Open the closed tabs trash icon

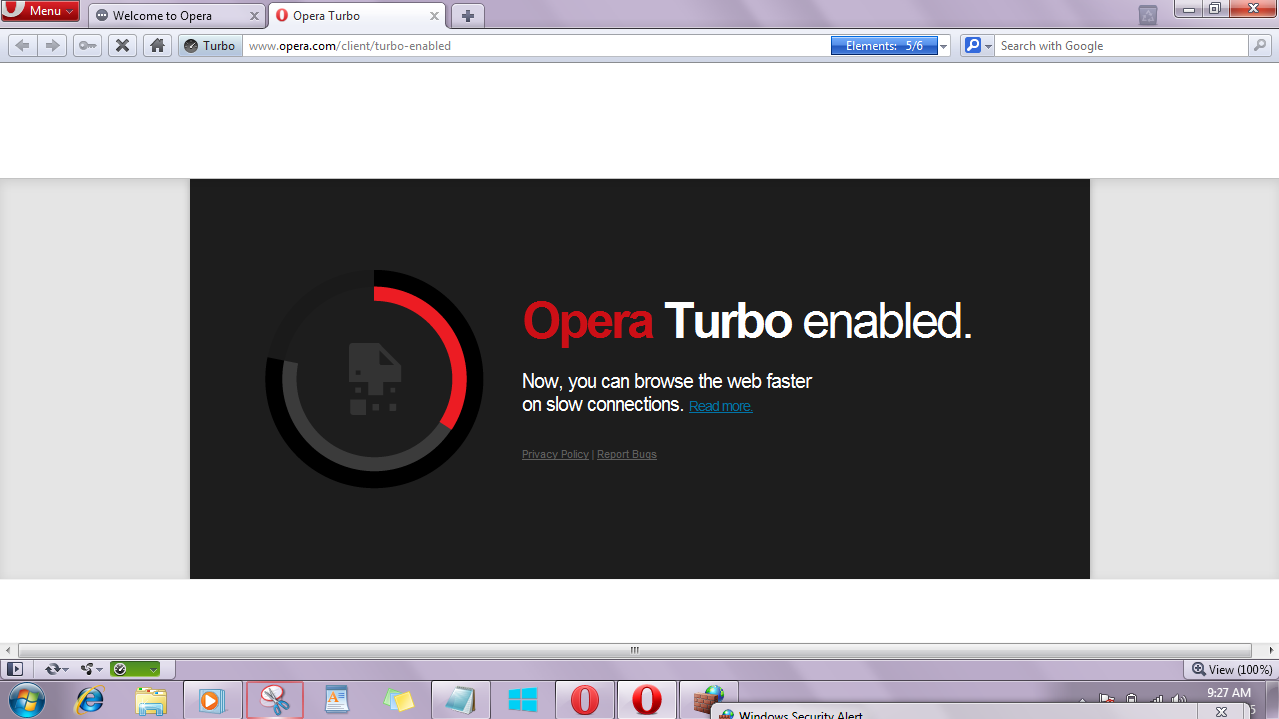click(1148, 14)
